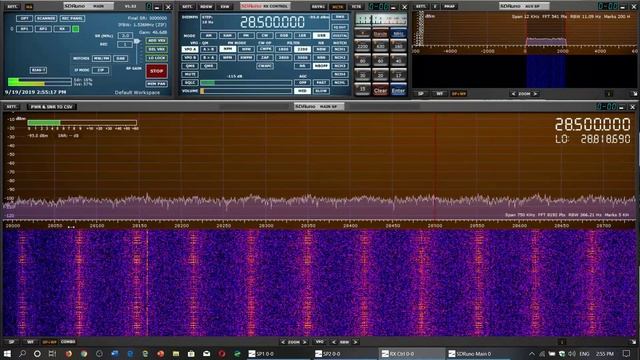Open the REC PANEL

[x=72, y=18]
